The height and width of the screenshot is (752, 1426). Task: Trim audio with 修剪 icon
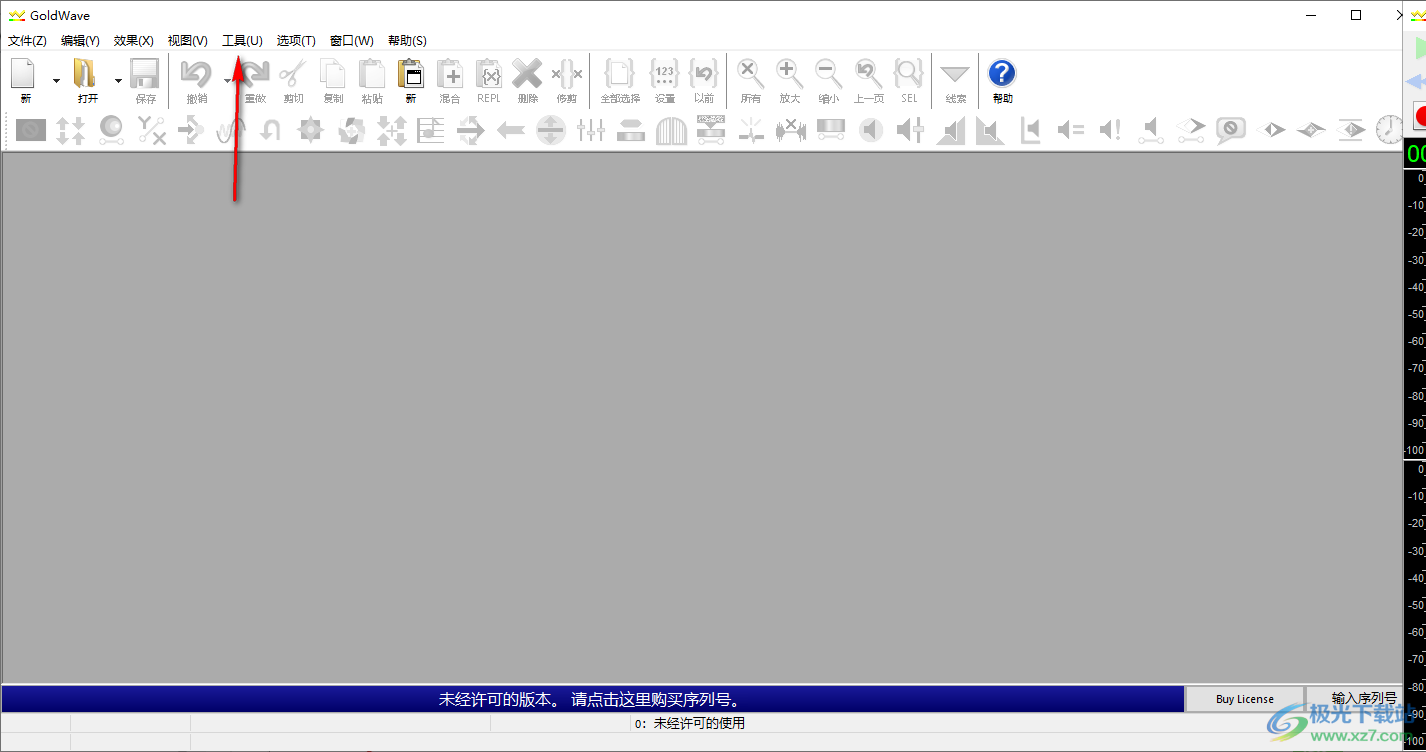tap(567, 80)
